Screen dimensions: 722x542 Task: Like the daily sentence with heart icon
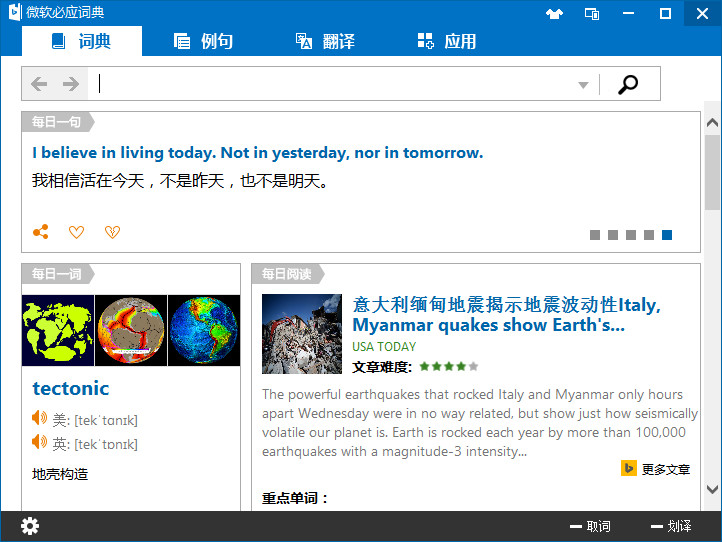(x=76, y=232)
